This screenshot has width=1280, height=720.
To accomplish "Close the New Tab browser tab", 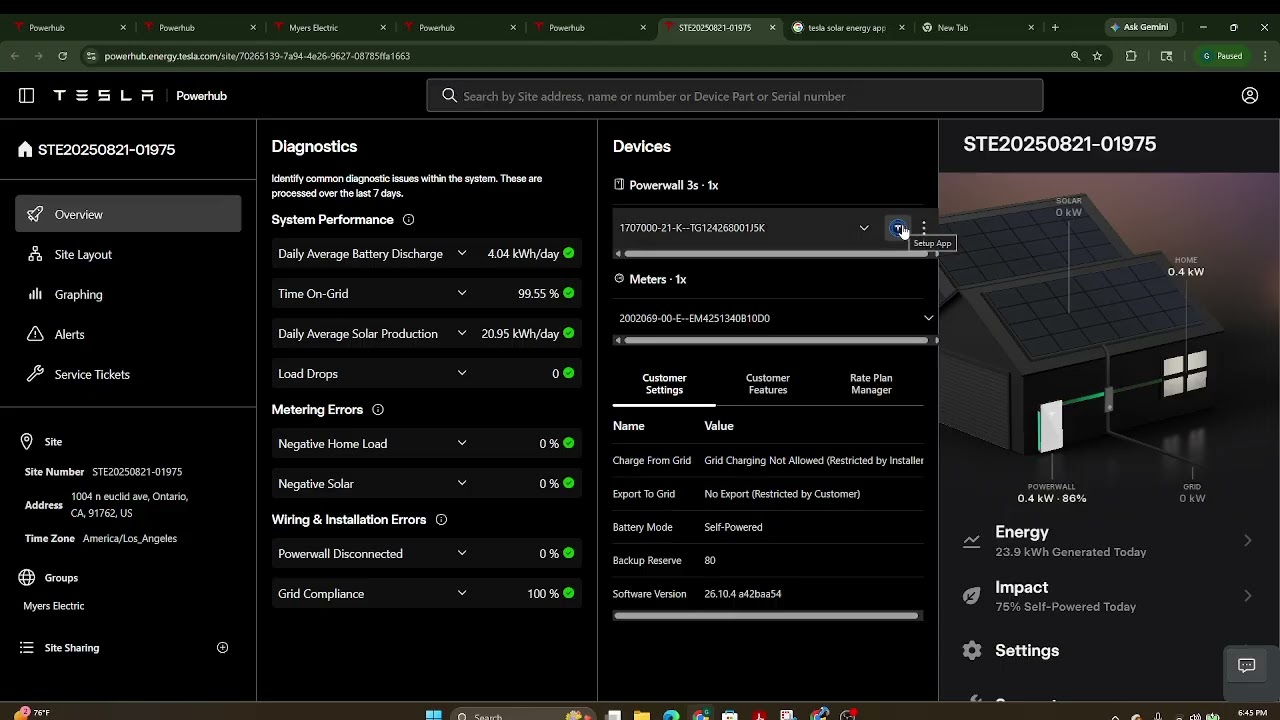I will click(x=1033, y=28).
